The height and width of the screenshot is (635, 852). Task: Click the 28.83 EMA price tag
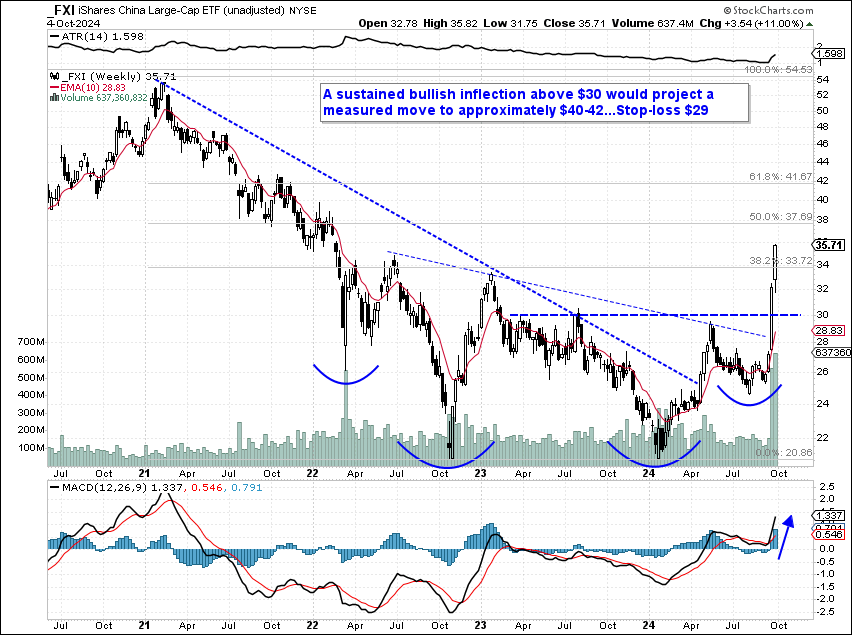[x=828, y=330]
